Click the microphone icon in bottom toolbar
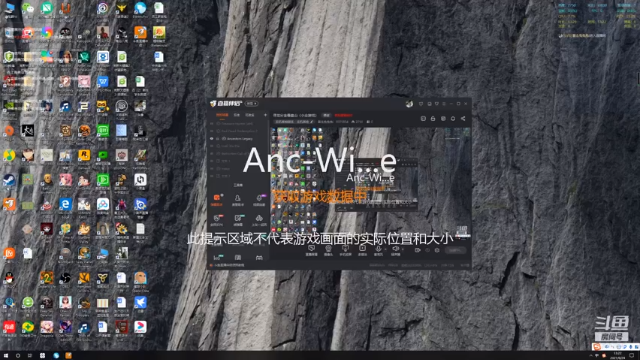640x360 pixels. click(378, 248)
